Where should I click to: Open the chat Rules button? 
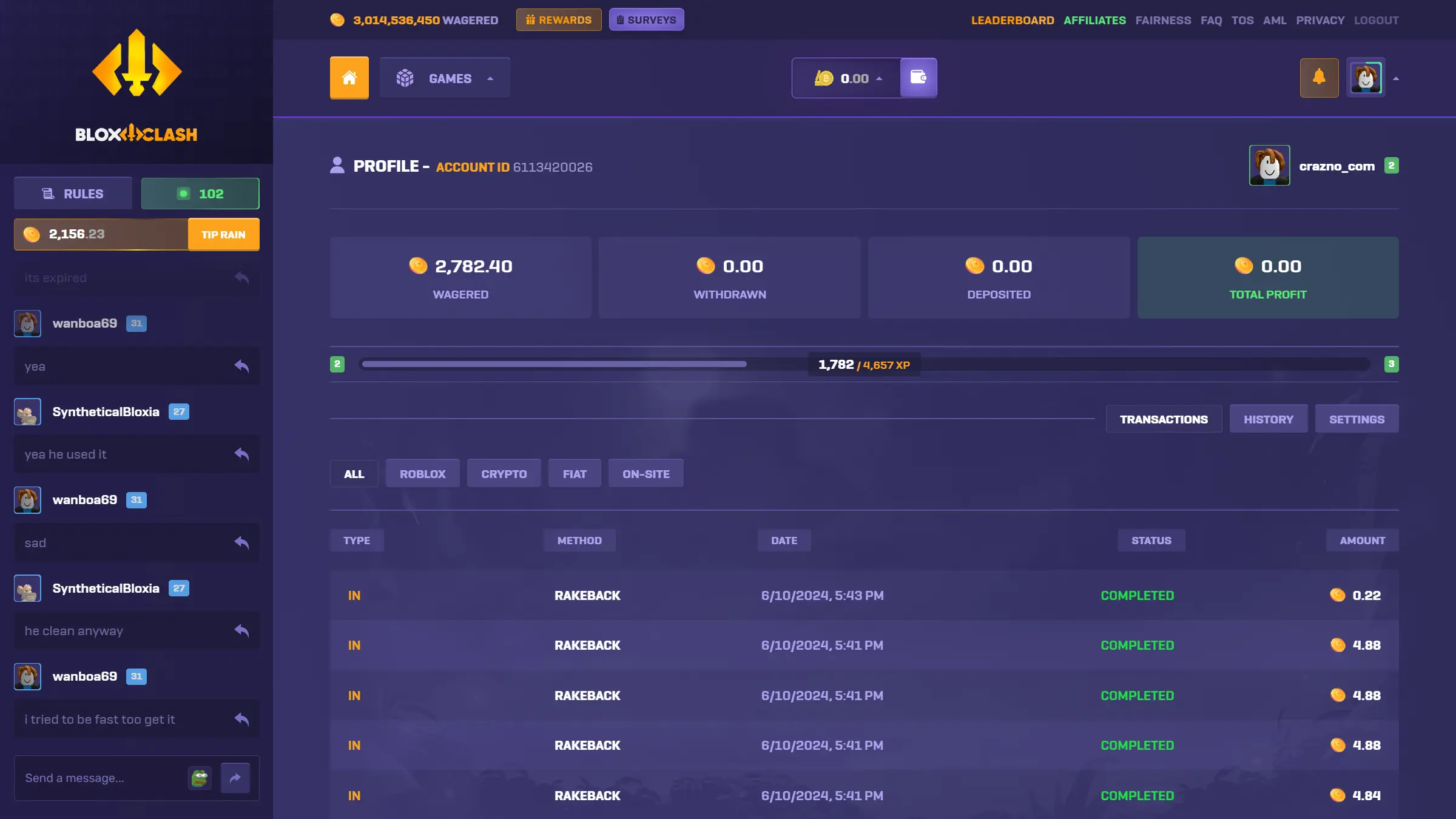(73, 194)
